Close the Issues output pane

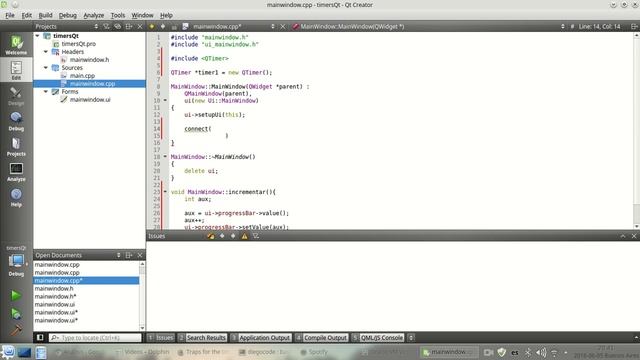(x=634, y=236)
